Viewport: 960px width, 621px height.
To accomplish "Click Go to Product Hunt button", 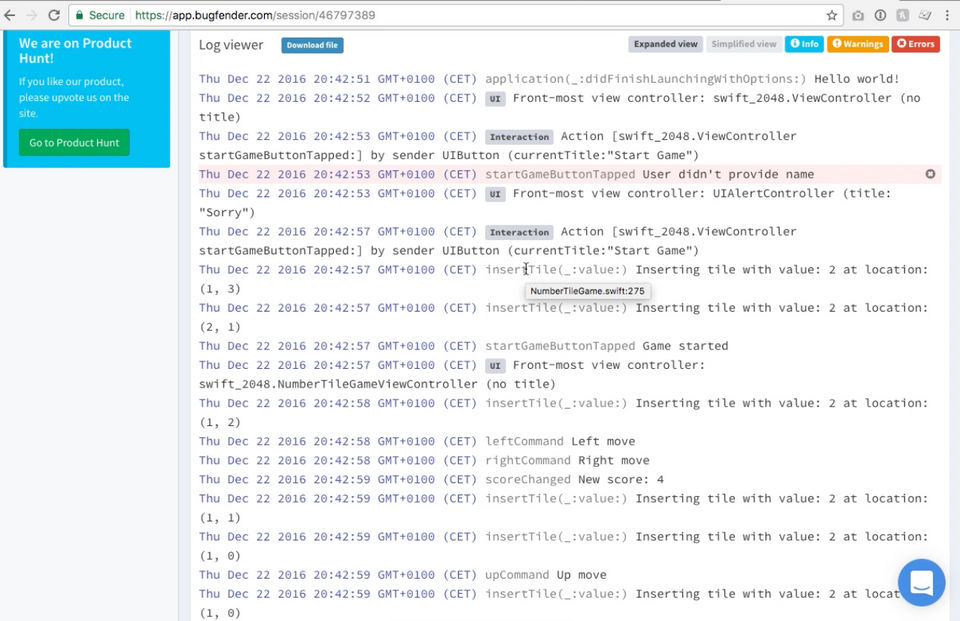I will tap(74, 143).
